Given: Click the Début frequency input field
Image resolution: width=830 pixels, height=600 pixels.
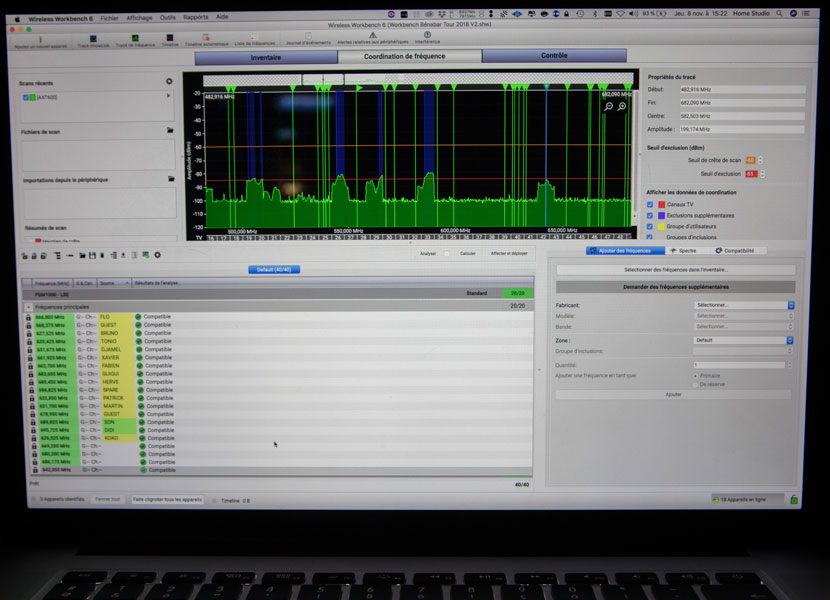Looking at the screenshot, I should coord(742,89).
